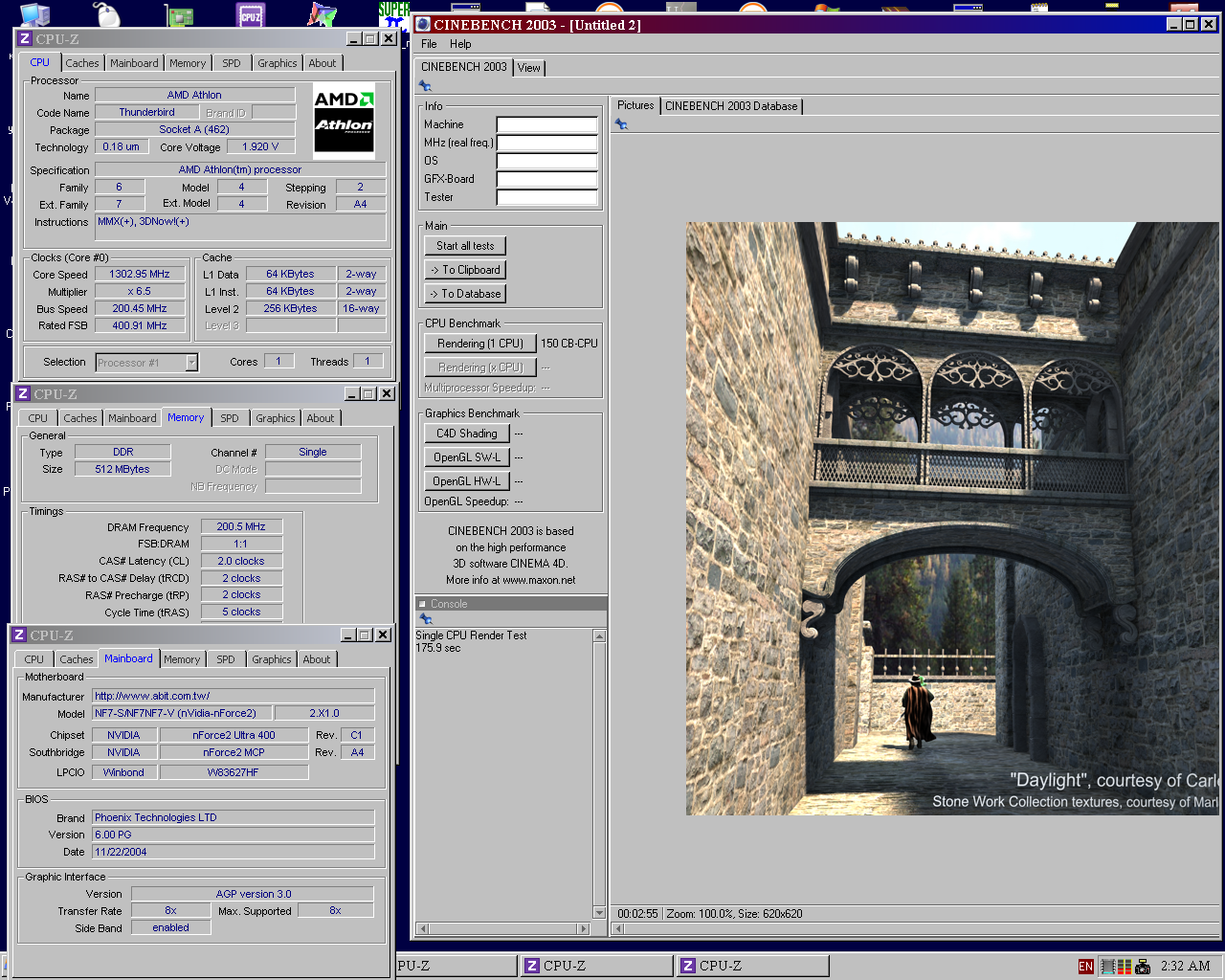Click the GFX-Board input field
Viewport: 1225px width, 980px height.
[x=546, y=179]
